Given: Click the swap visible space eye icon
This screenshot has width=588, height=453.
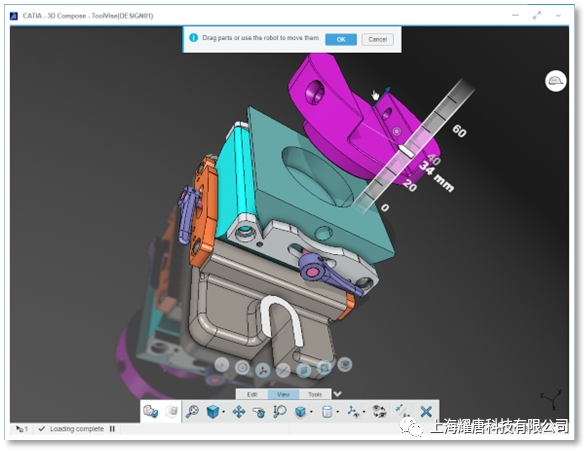Looking at the screenshot, I should [x=380, y=412].
